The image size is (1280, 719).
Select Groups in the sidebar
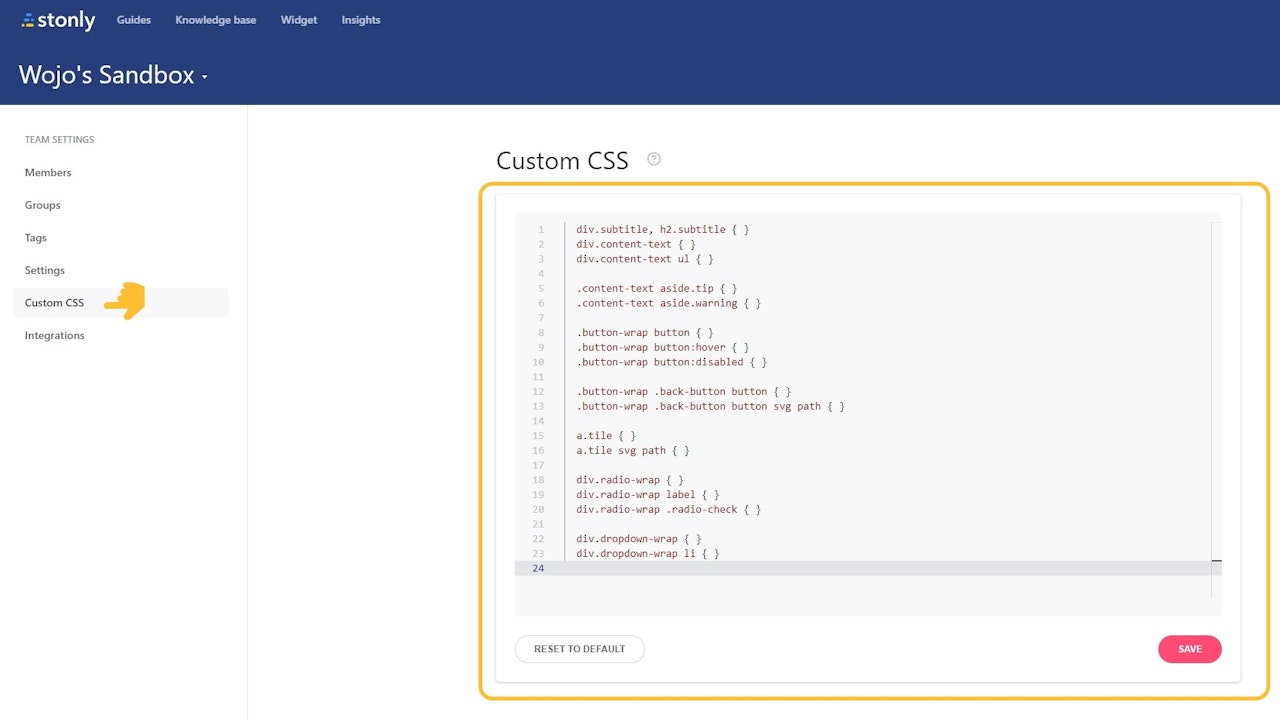point(42,205)
